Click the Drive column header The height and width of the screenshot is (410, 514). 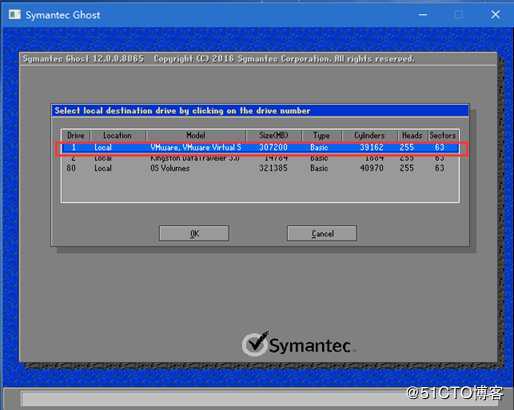pos(76,135)
